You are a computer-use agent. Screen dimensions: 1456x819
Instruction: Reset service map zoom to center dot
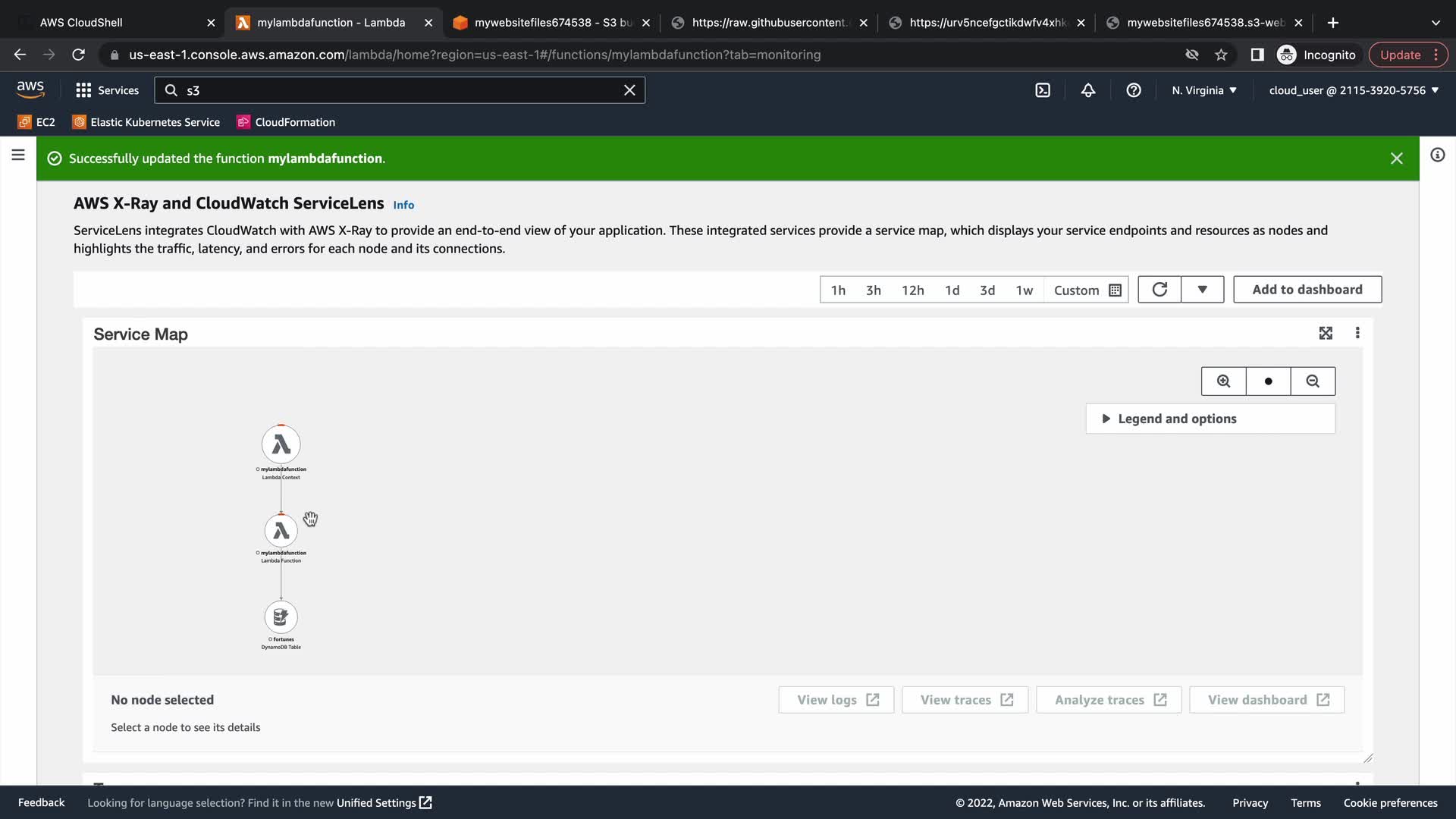click(1268, 381)
